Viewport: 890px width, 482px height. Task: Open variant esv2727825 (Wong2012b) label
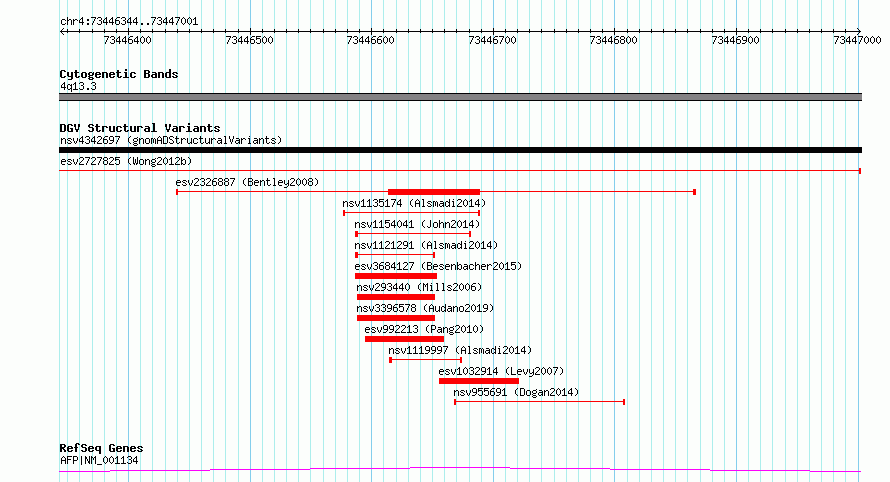[x=126, y=161]
